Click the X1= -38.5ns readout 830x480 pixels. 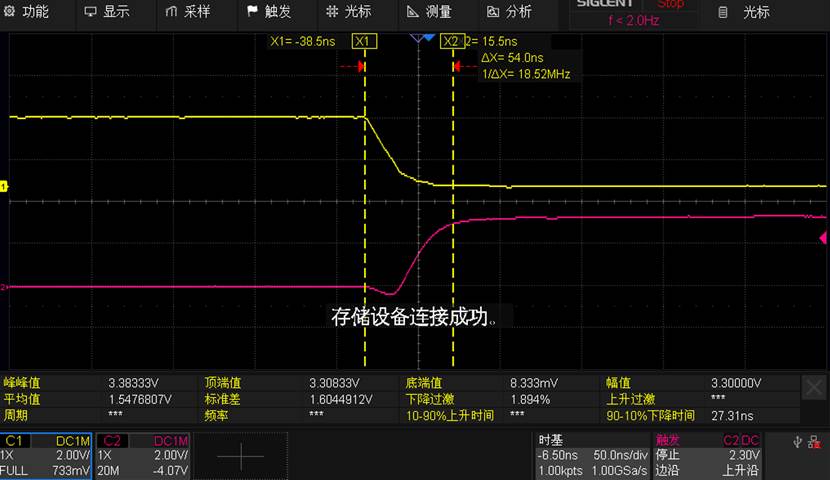pyautogui.click(x=302, y=41)
